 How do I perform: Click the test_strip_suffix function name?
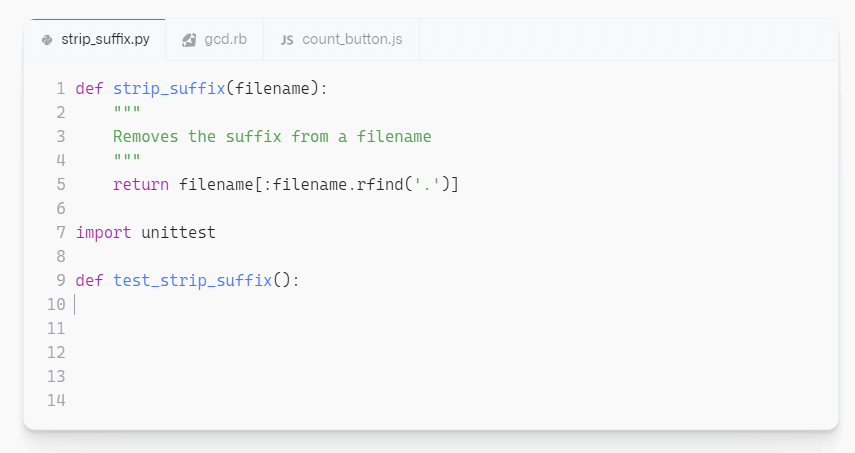tap(192, 280)
